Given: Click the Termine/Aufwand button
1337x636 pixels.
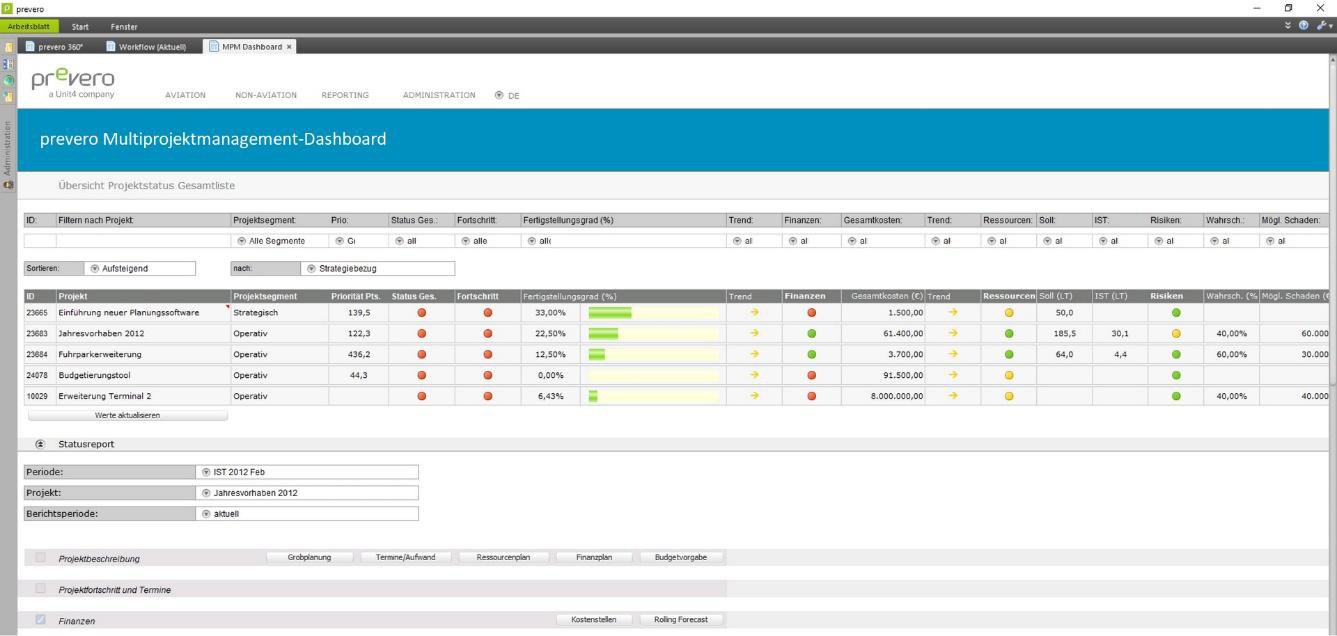Looking at the screenshot, I should 406,557.
